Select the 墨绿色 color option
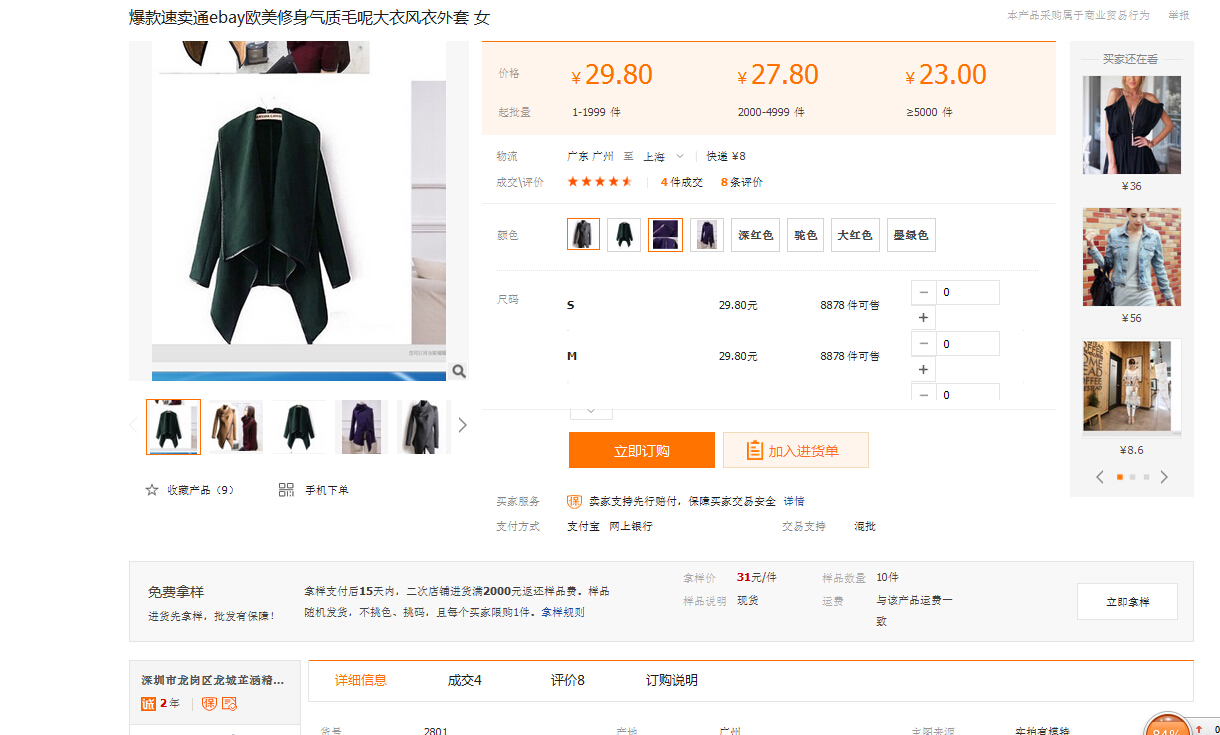1220x735 pixels. 910,235
